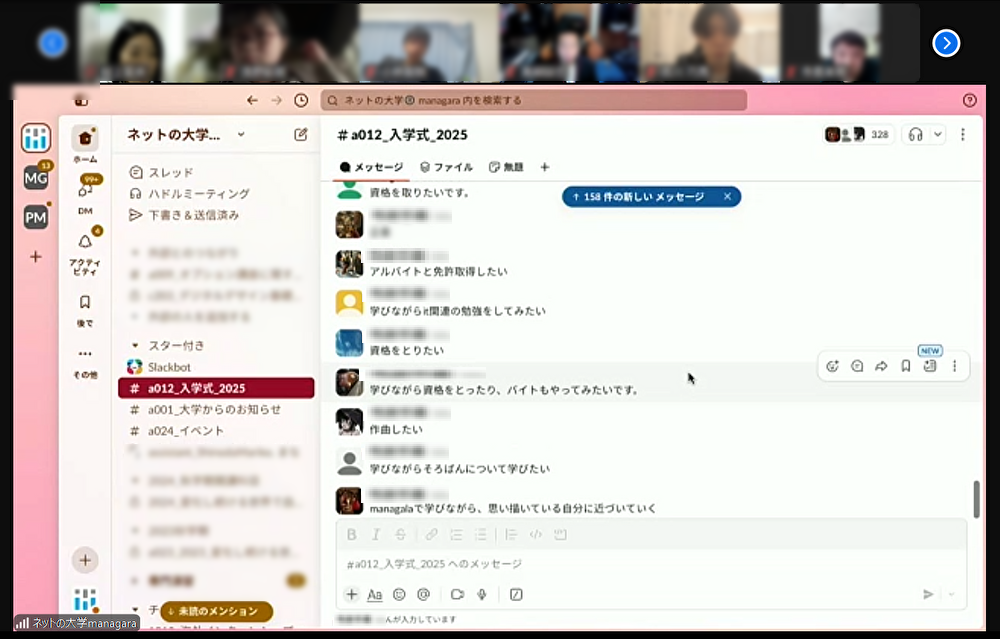Open the 無題 canvas tab
The height and width of the screenshot is (639, 1000).
coord(506,167)
